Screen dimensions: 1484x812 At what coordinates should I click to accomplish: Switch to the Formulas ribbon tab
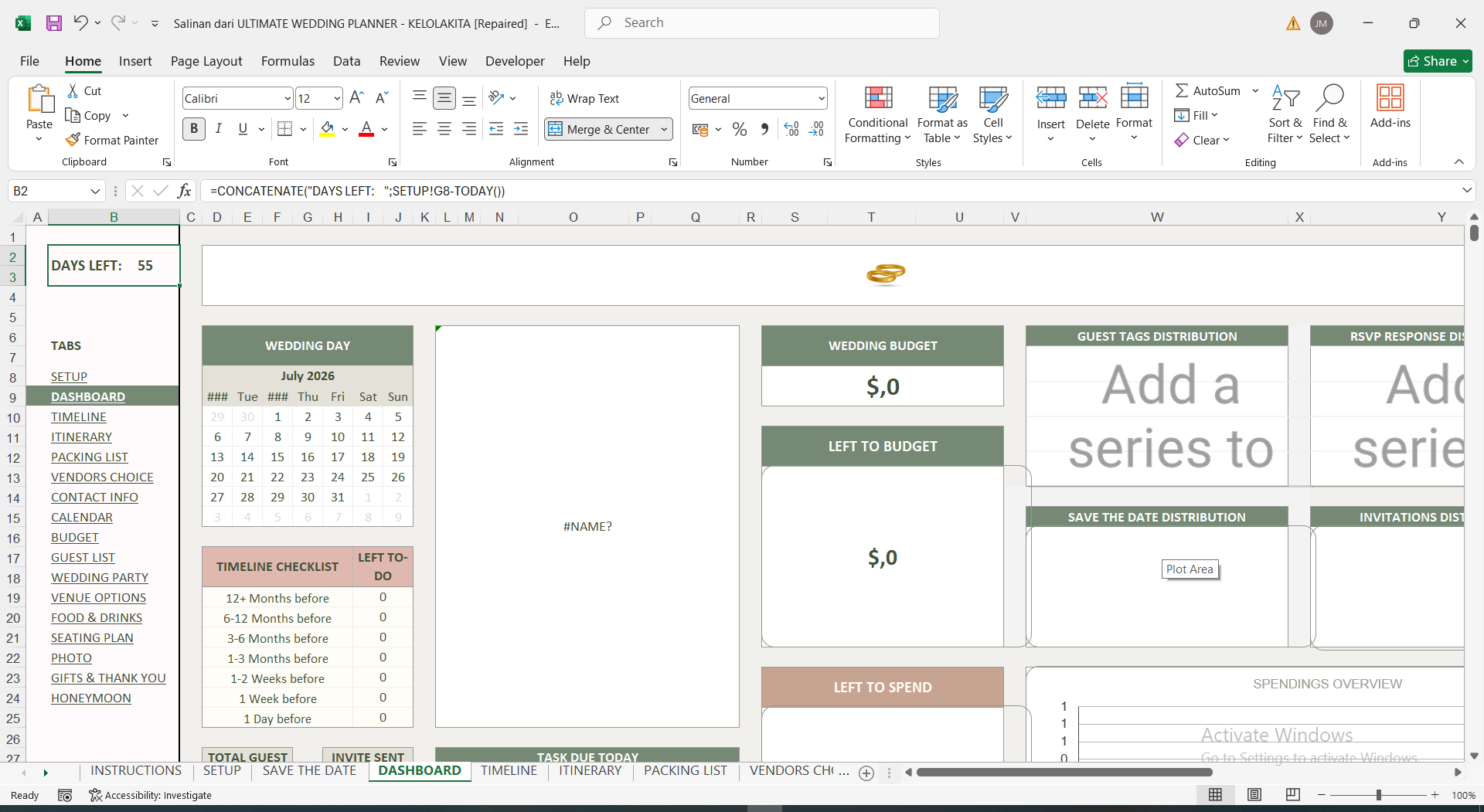(288, 61)
